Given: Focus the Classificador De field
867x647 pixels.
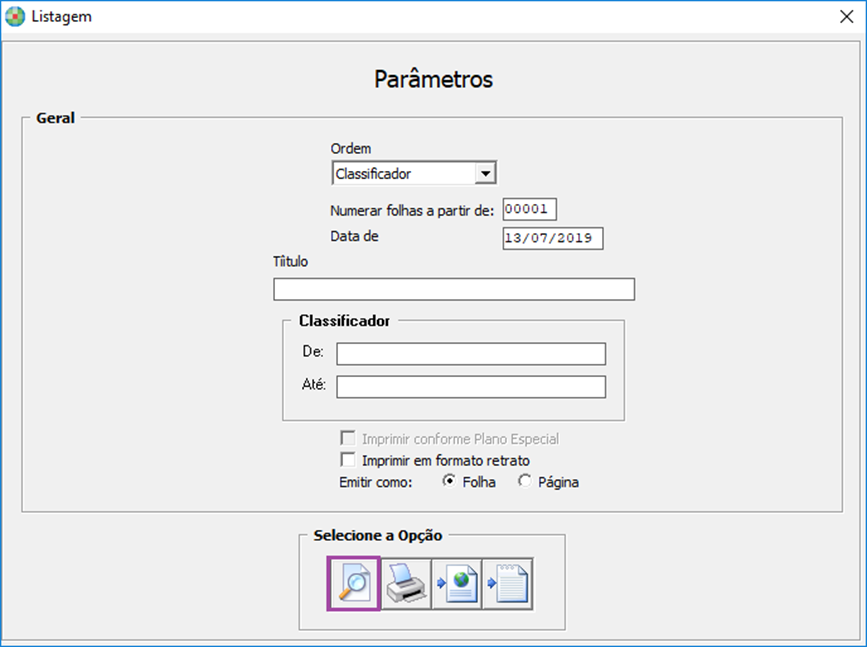Looking at the screenshot, I should [471, 354].
